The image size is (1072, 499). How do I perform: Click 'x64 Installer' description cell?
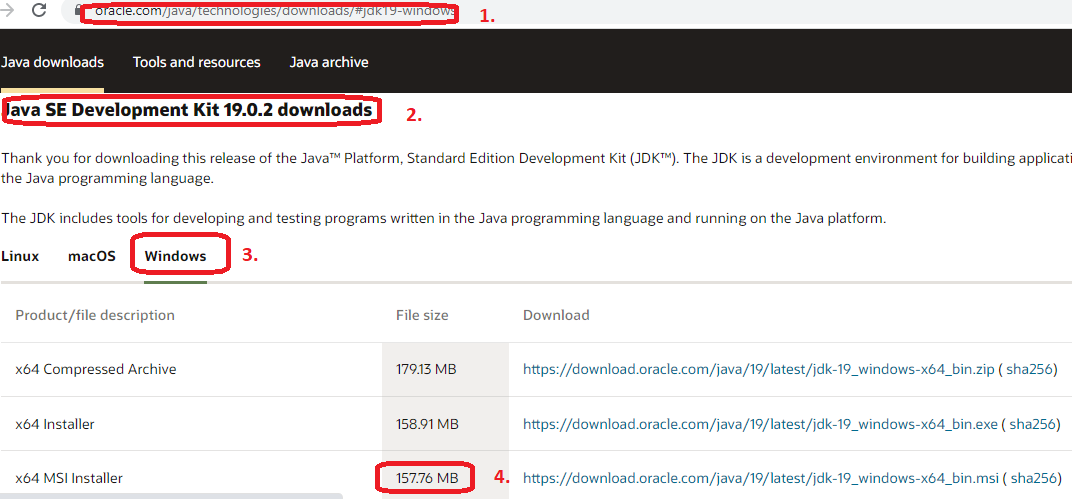coord(191,424)
